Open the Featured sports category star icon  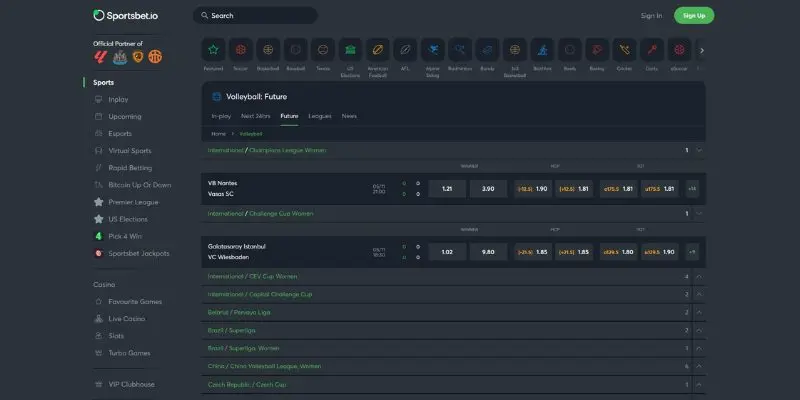[213, 49]
